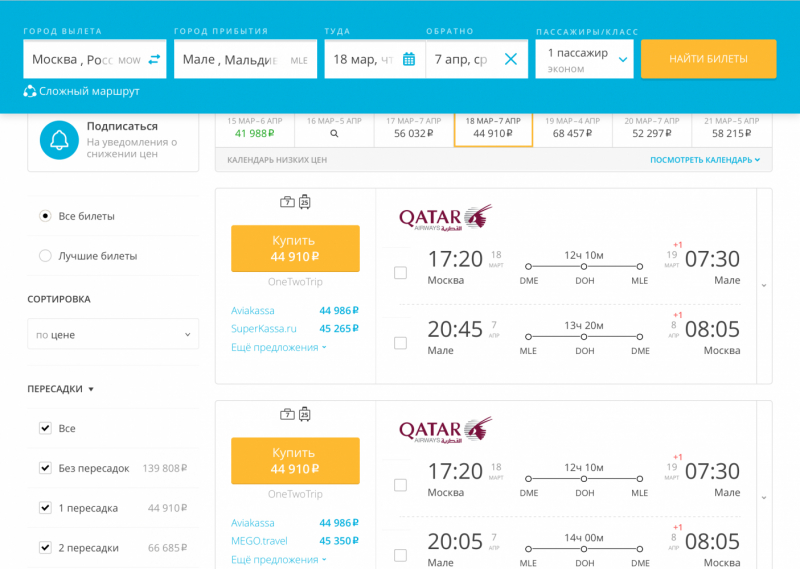The image size is (800, 569).
Task: Click the НАЙТИ БИЛЕТЫ search button
Action: pos(709,59)
